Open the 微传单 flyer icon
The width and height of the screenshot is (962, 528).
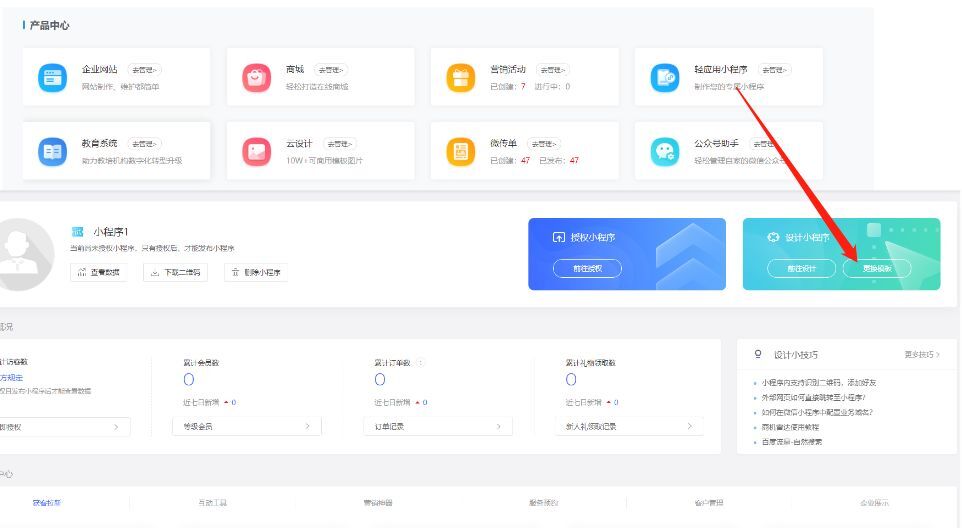[461, 151]
